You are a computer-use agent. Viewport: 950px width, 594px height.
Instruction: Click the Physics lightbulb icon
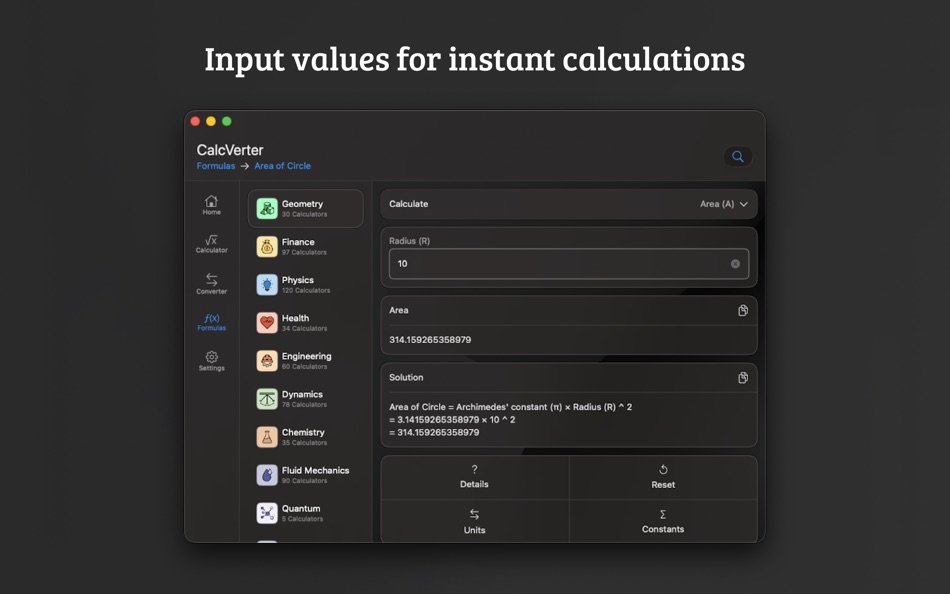267,285
